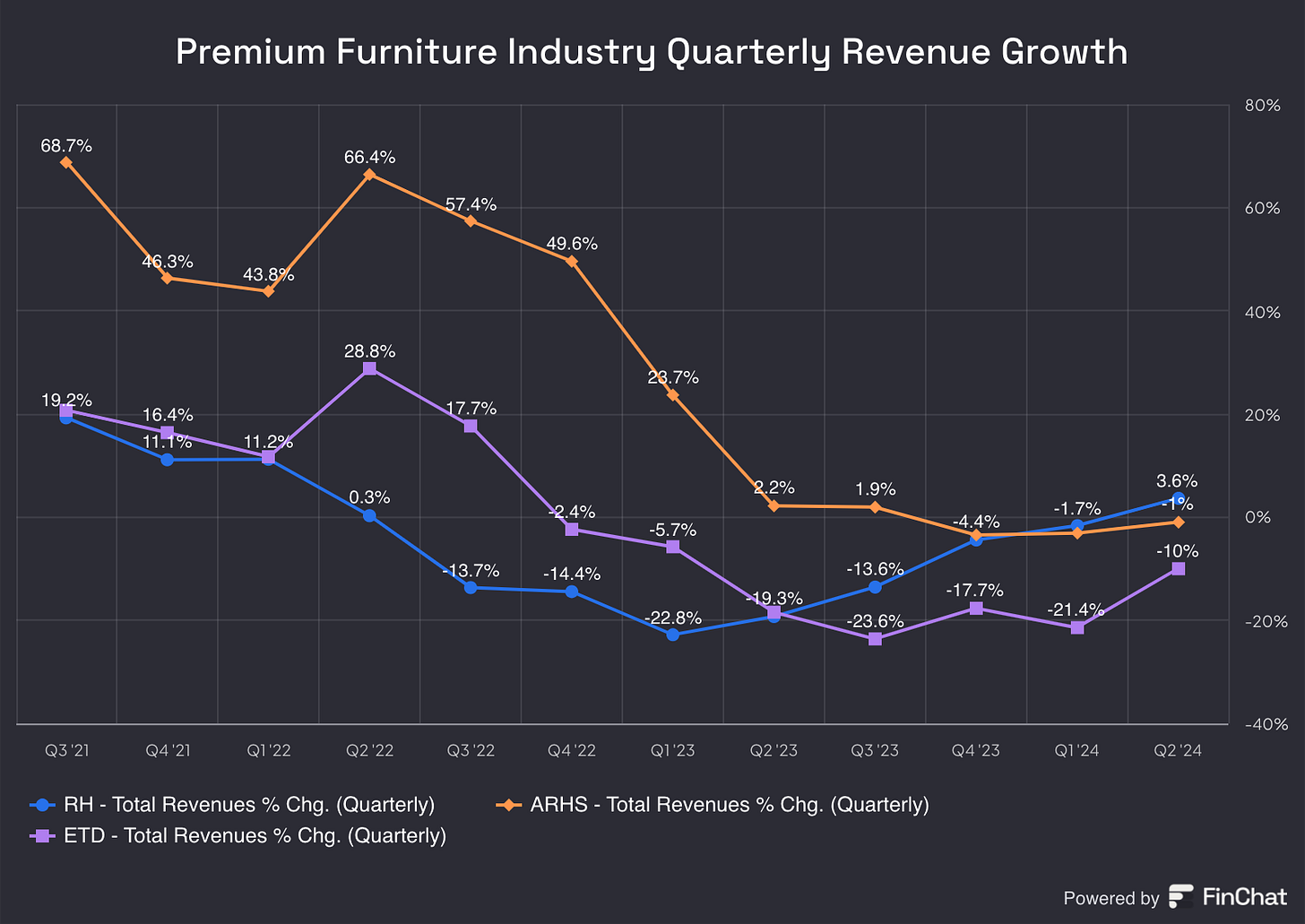This screenshot has height=924, width=1305.
Task: Click the Q2 '22 axis label
Action: click(x=369, y=751)
